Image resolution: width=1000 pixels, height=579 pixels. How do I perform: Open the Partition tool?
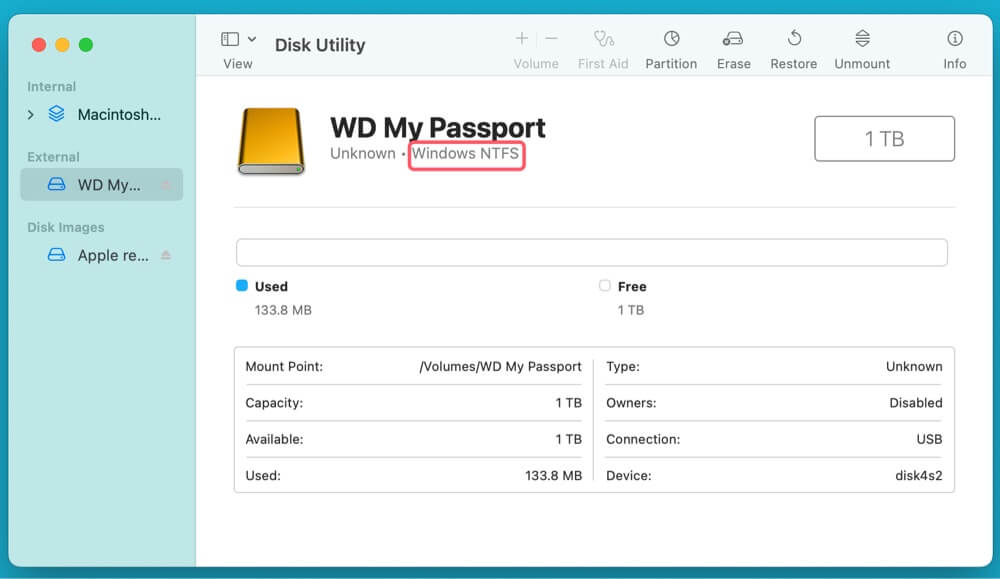tap(671, 39)
